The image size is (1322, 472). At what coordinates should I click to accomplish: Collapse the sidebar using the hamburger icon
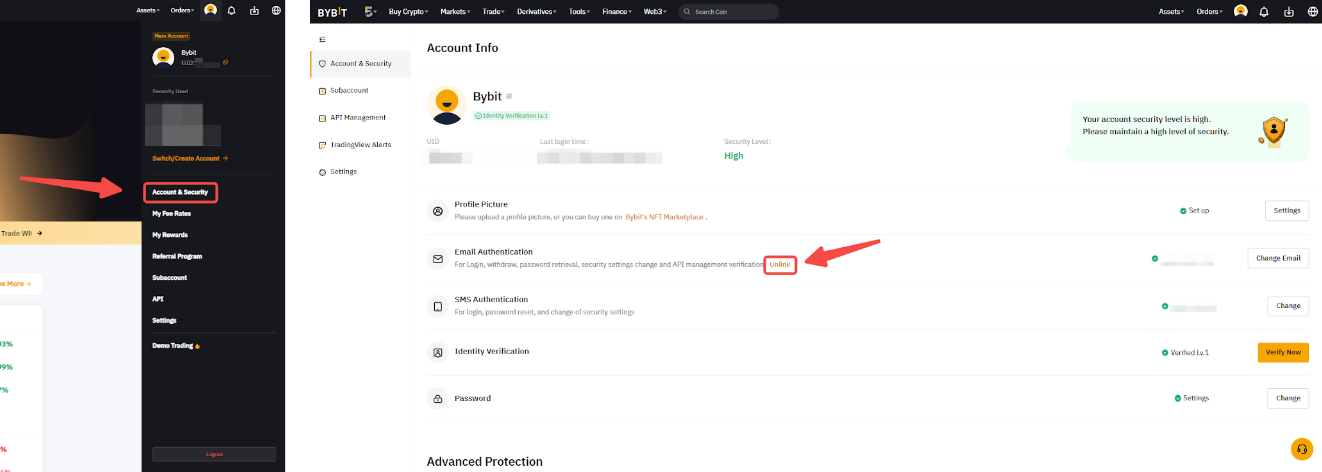point(322,39)
